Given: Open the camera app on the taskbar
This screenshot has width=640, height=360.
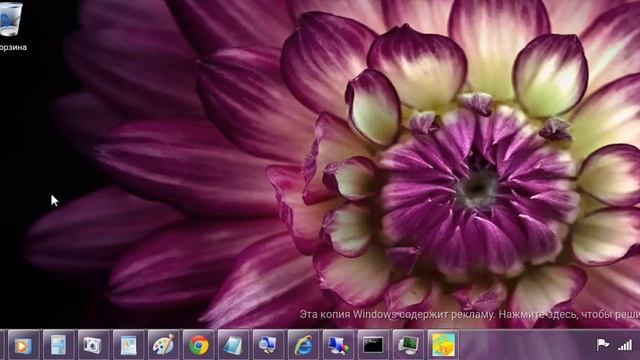Looking at the screenshot, I should tap(93, 345).
